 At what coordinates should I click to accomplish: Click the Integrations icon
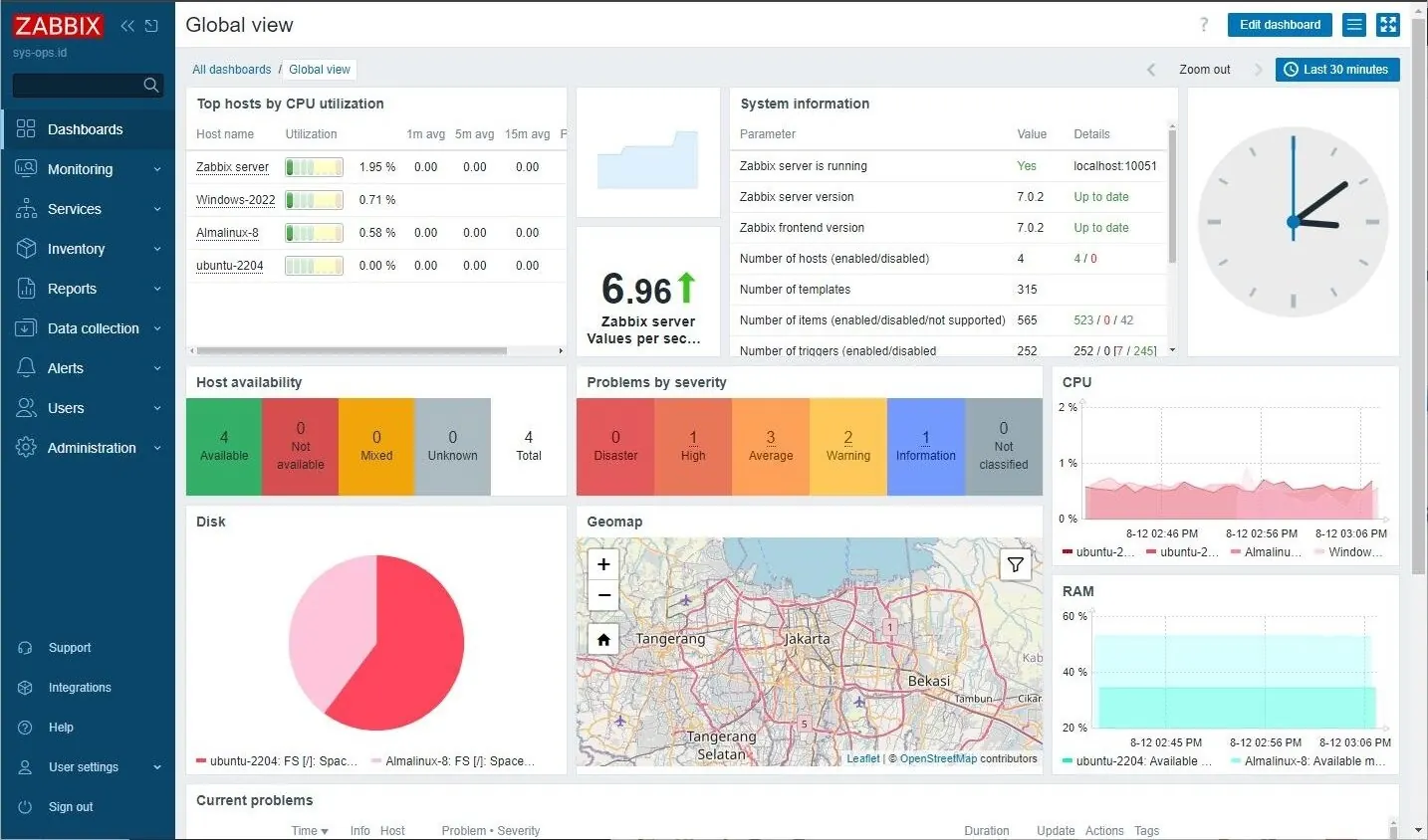26,688
